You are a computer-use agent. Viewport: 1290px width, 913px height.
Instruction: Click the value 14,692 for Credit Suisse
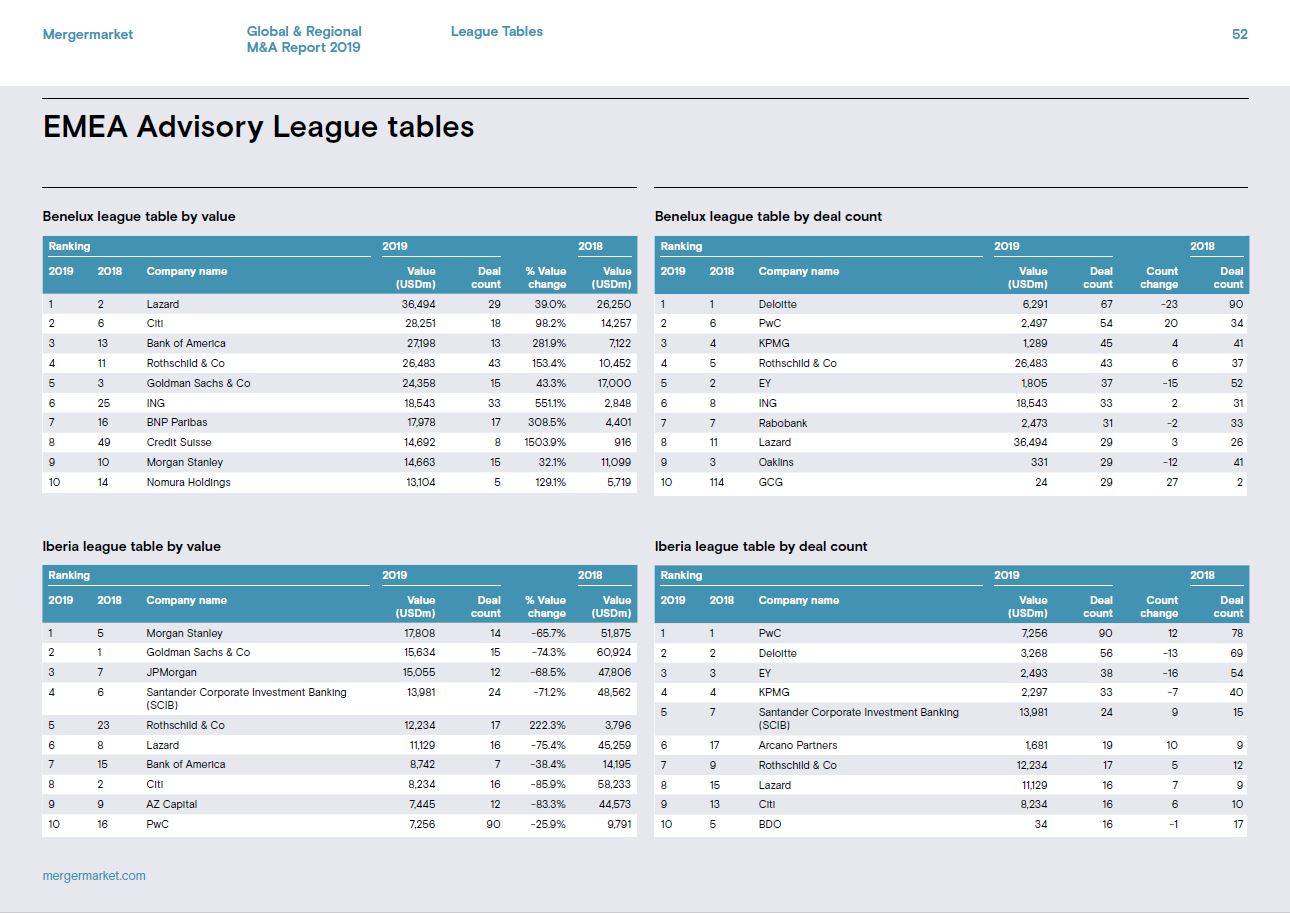[x=419, y=442]
